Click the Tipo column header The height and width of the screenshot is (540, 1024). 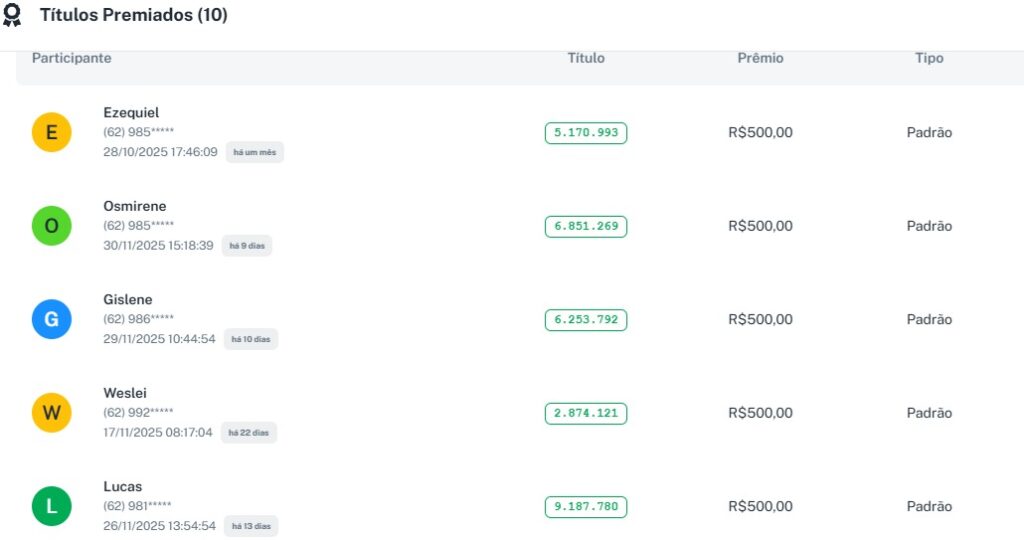click(929, 58)
